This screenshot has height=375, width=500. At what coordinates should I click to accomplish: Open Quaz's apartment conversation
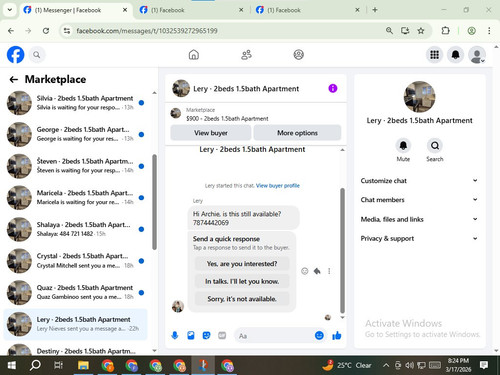(x=75, y=292)
